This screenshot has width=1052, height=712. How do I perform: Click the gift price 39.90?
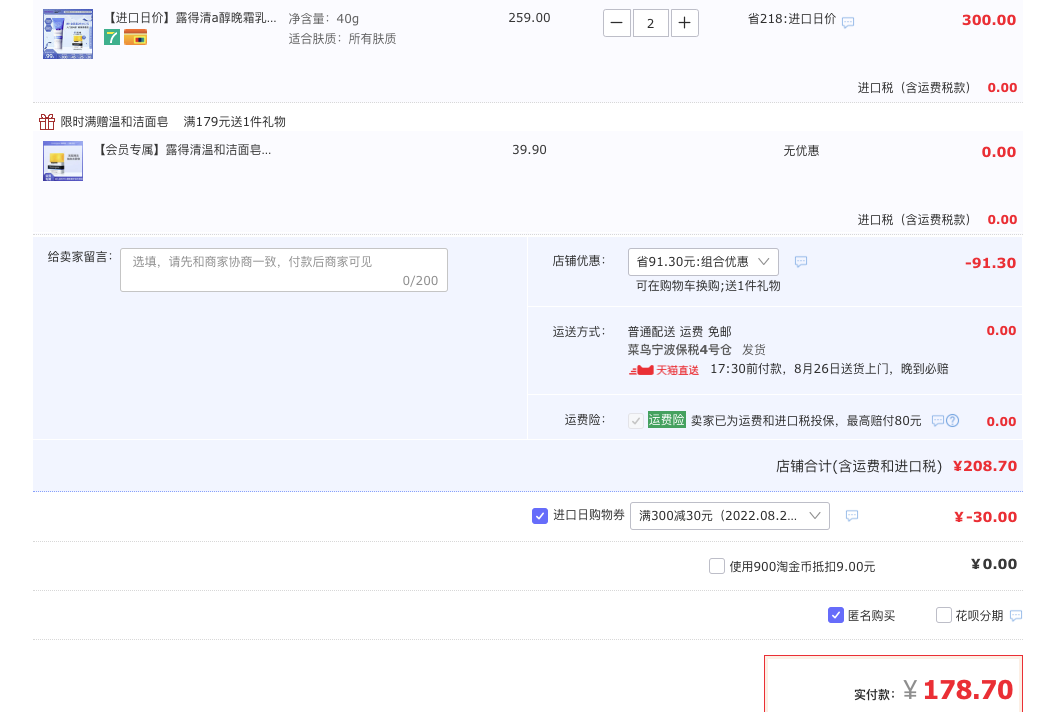529,150
